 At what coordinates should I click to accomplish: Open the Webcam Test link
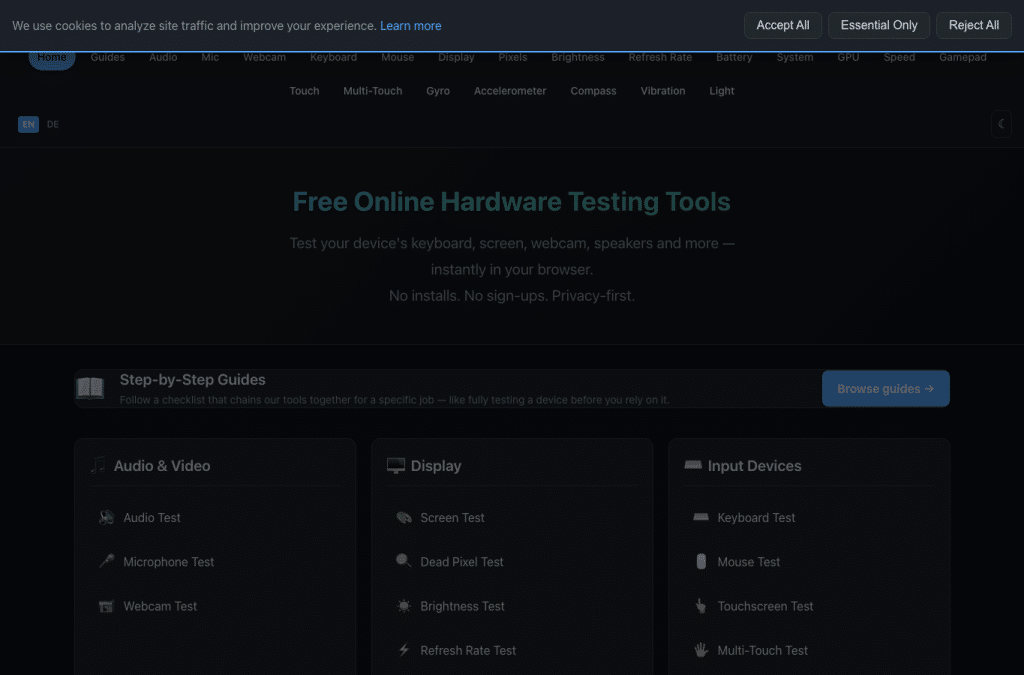click(160, 606)
